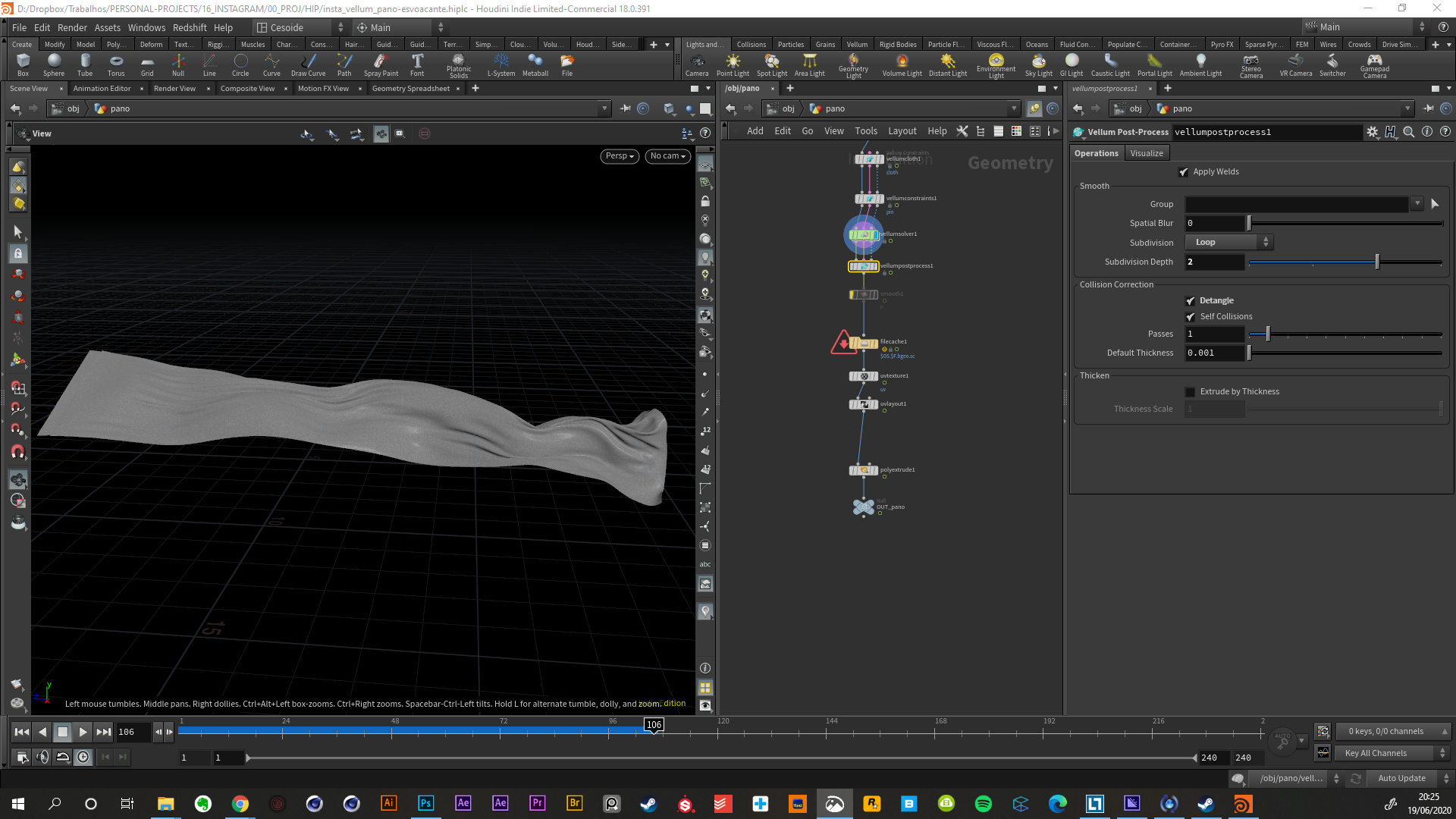The height and width of the screenshot is (819, 1456).
Task: Expand the No cam camera dropdown
Action: tap(667, 156)
